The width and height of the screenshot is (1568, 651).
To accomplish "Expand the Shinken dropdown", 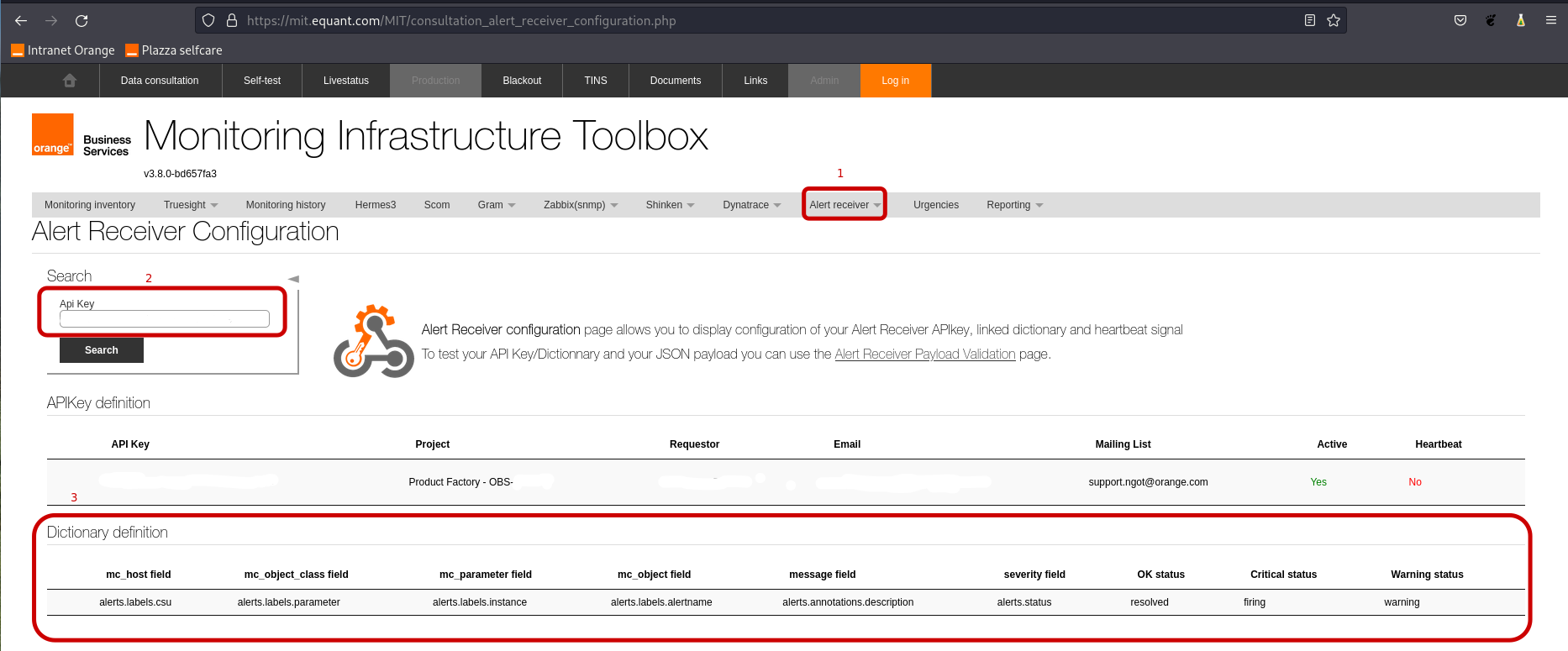I will pyautogui.click(x=671, y=205).
